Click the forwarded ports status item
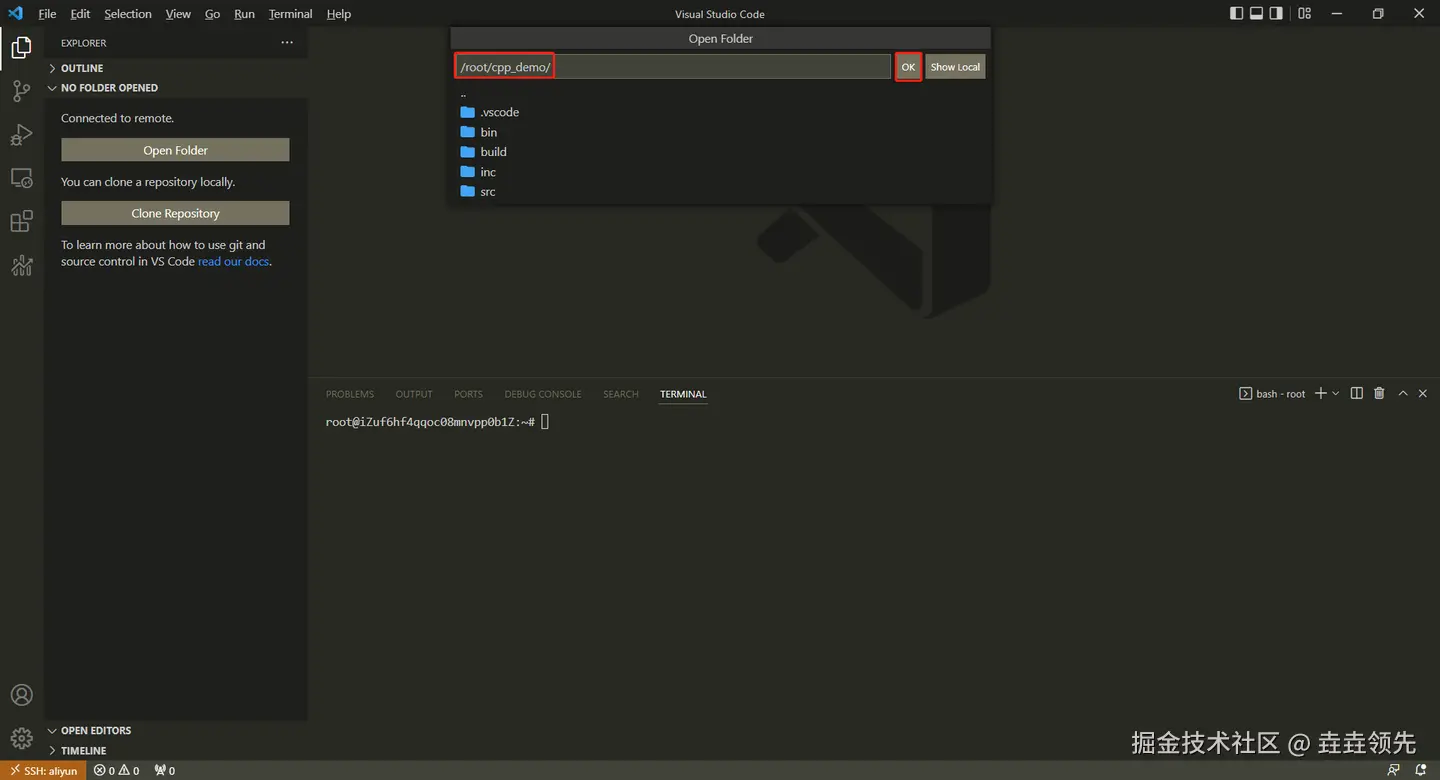 click(x=165, y=771)
